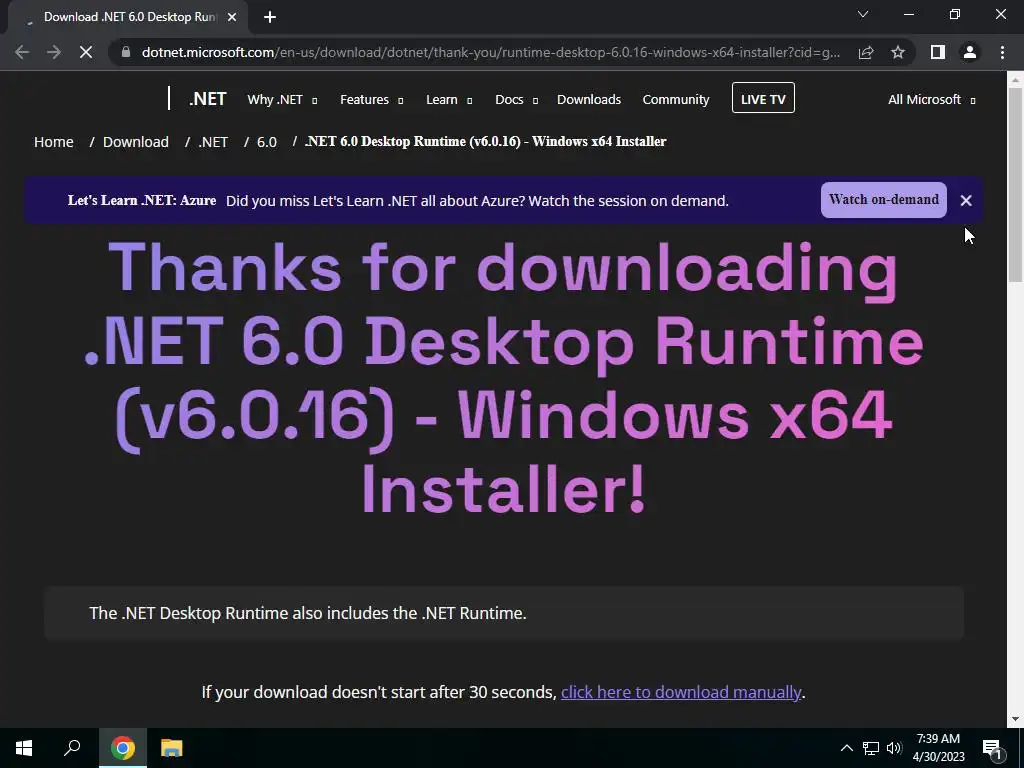1024x768 pixels.
Task: Open Chrome profile menu
Action: [x=970, y=52]
